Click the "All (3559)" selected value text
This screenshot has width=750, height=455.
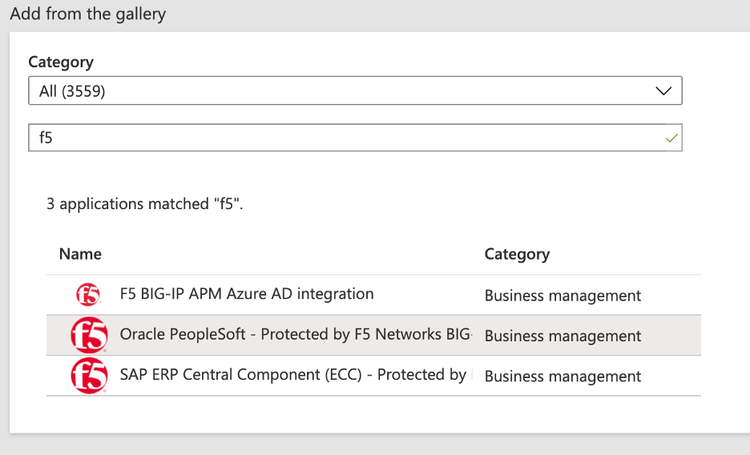(x=72, y=91)
